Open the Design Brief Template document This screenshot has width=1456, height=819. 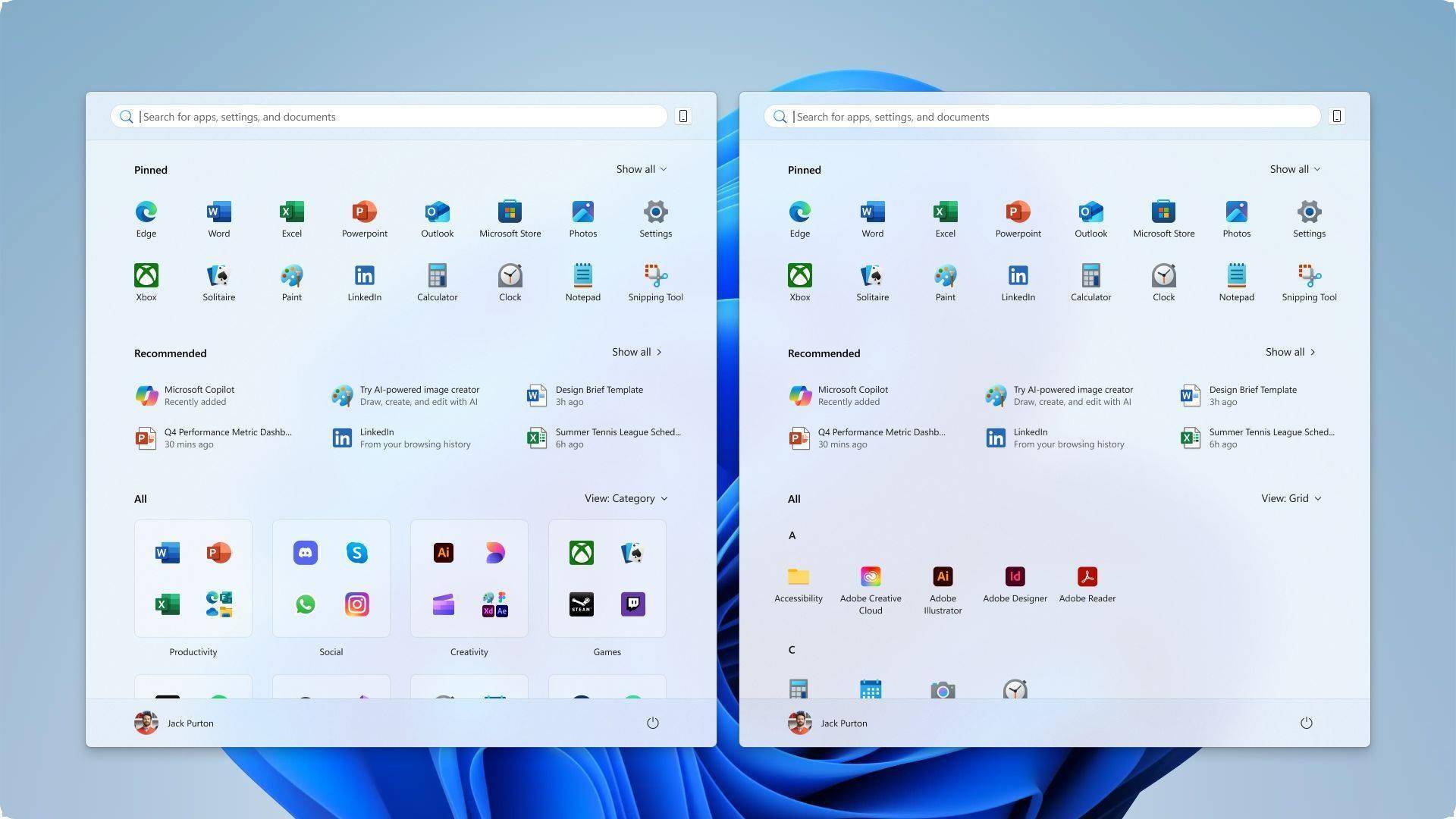[599, 395]
